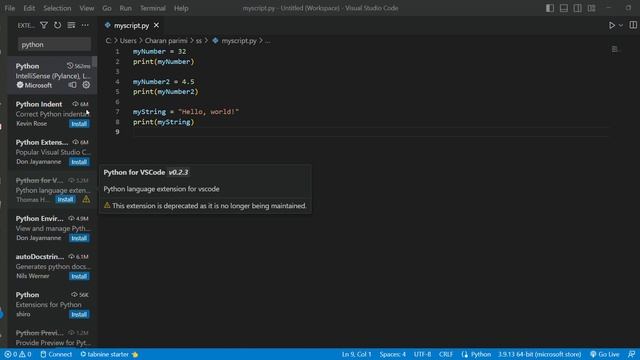Open the View menu

click(x=87, y=8)
